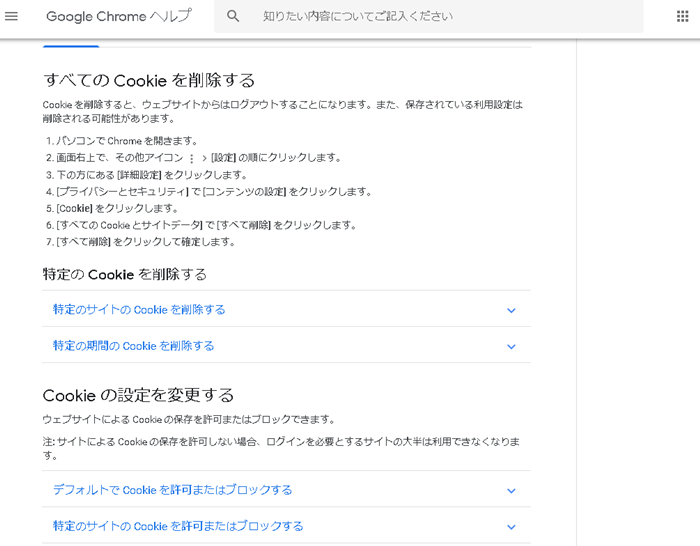Expand 特定の期間の Cookie を削除する
Screen dimensions: 700x546
pyautogui.click(x=286, y=346)
